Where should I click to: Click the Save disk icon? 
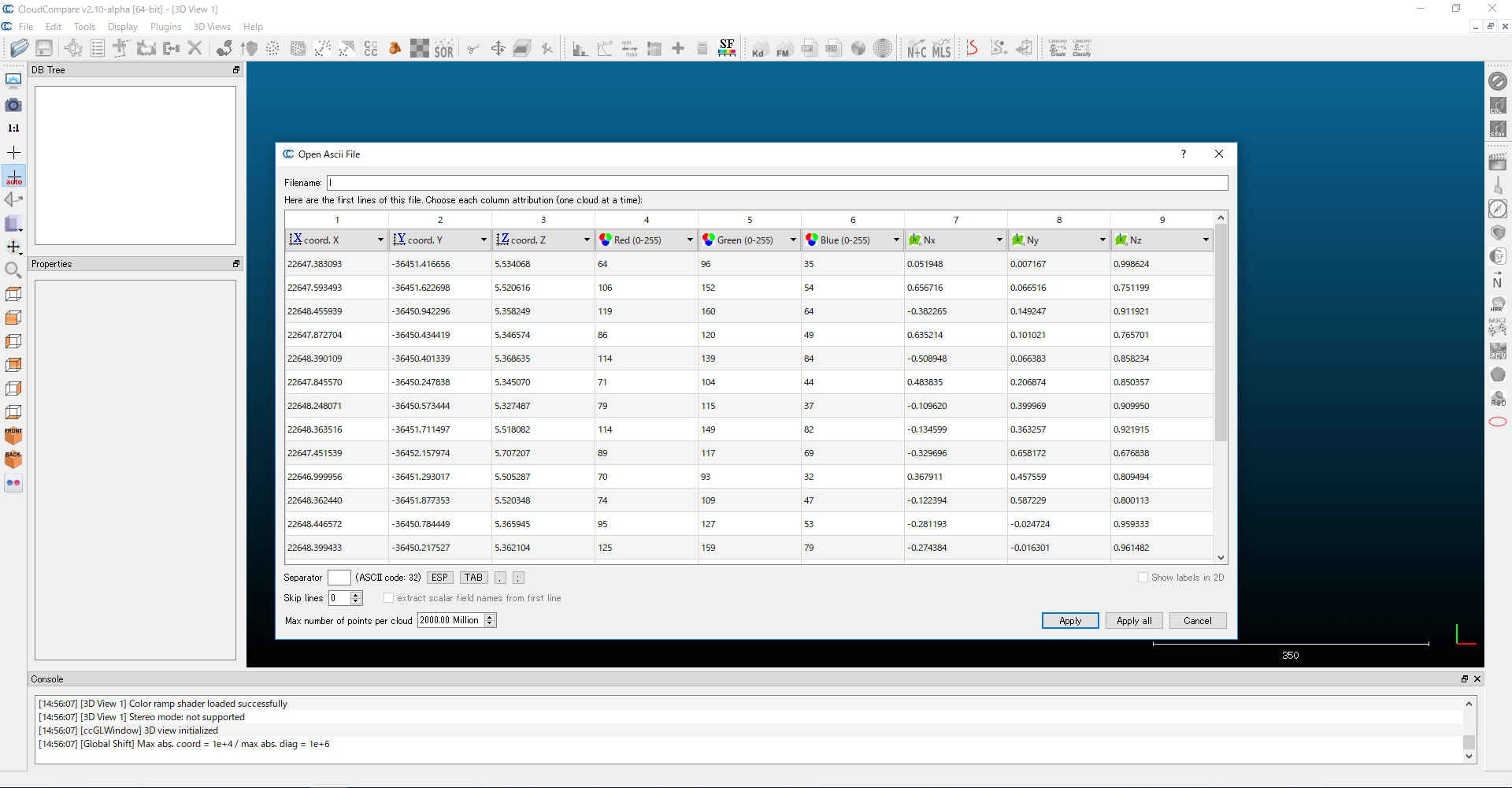(44, 48)
